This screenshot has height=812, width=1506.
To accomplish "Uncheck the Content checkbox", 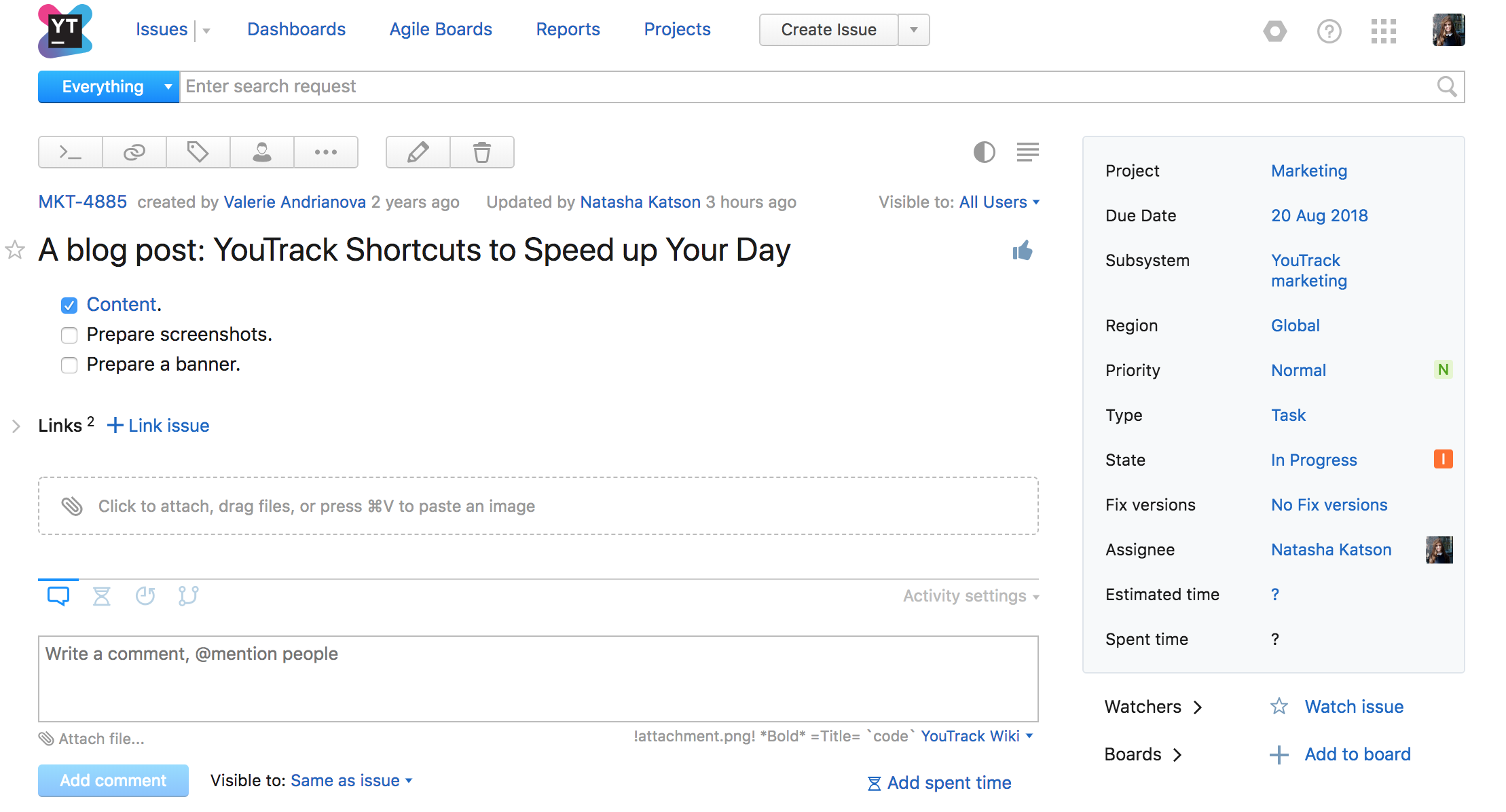I will [69, 306].
